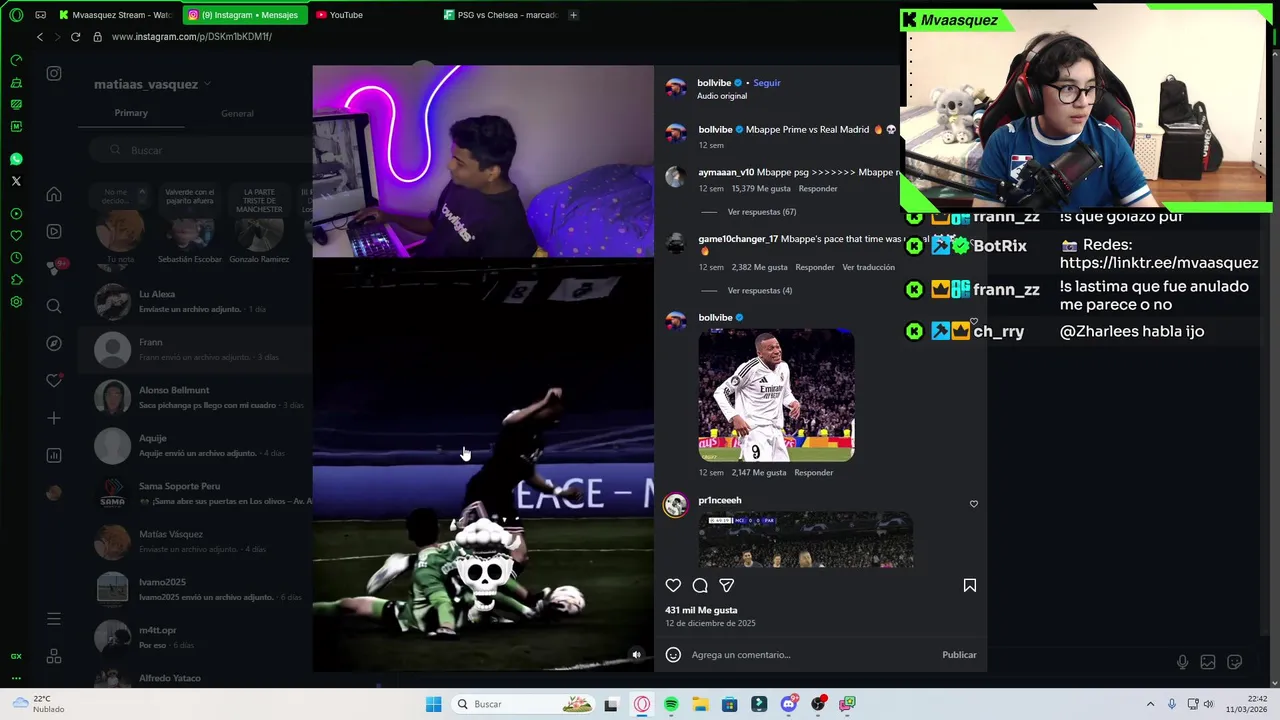Click the browser address bar URL
1280x720 pixels.
tap(192, 37)
